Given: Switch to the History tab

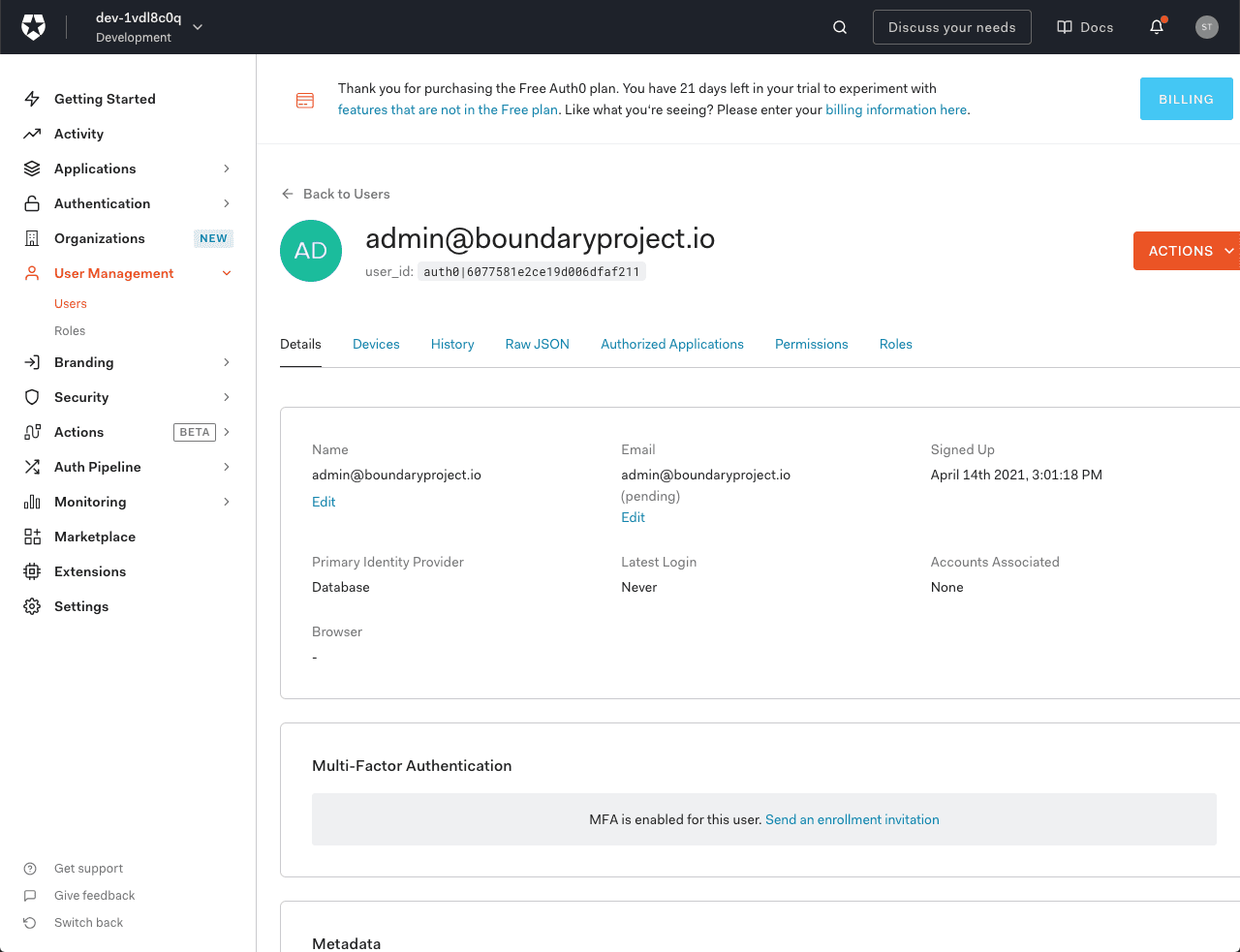Looking at the screenshot, I should coord(452,344).
